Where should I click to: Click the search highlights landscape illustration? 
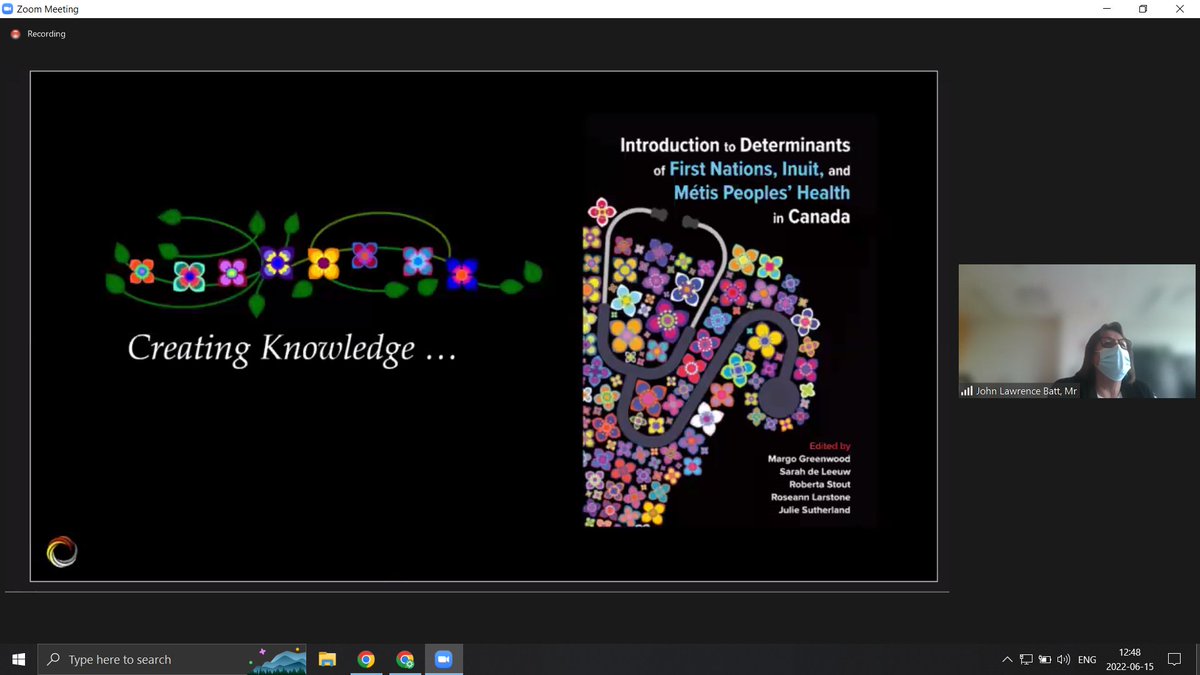pos(277,659)
